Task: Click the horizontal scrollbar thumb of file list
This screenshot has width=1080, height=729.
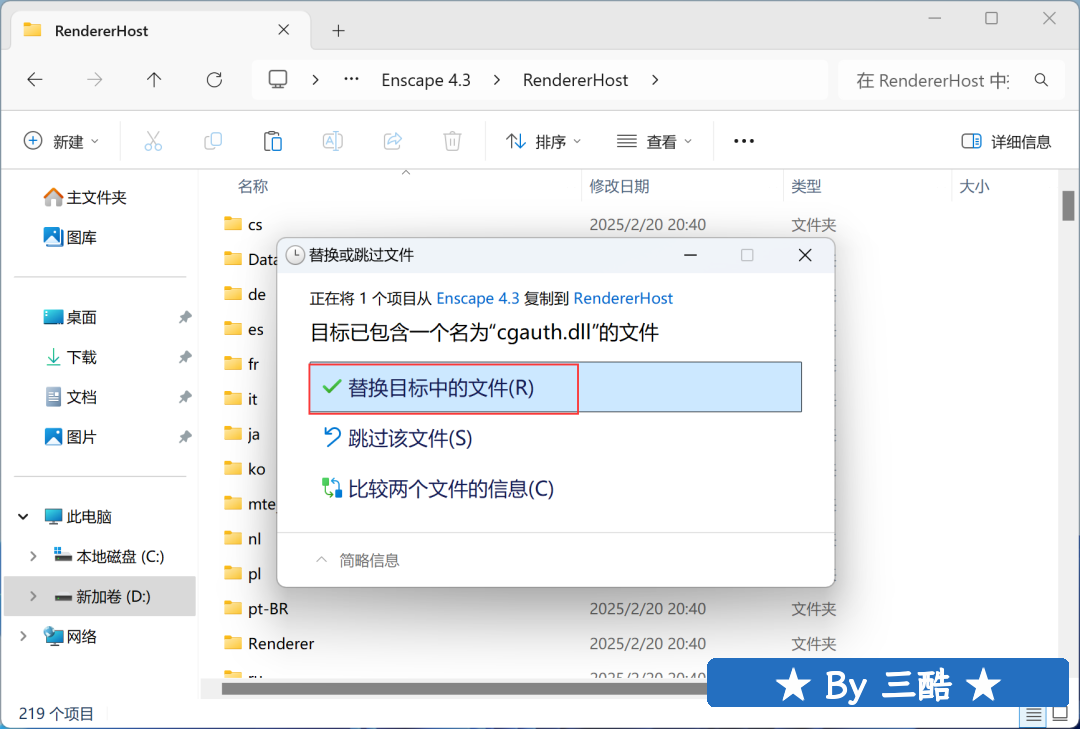Action: 464,688
